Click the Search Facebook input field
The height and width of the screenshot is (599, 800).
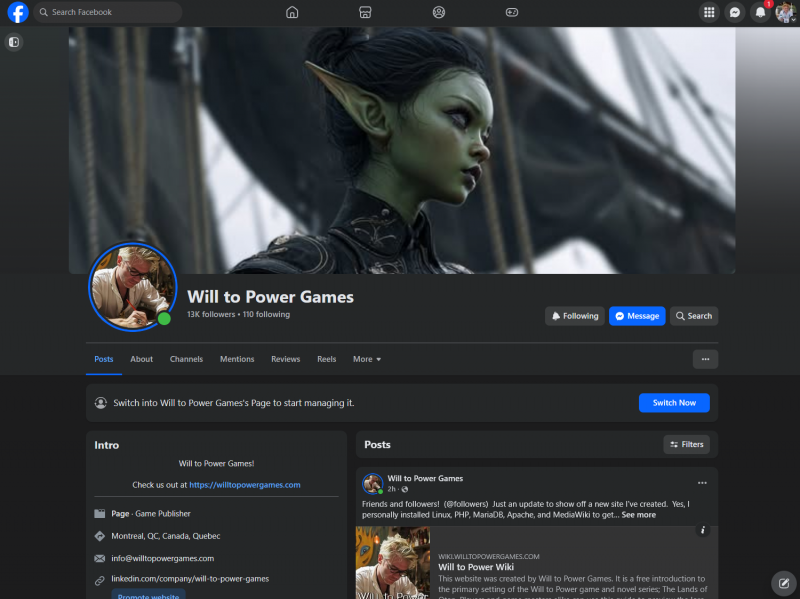(x=110, y=12)
